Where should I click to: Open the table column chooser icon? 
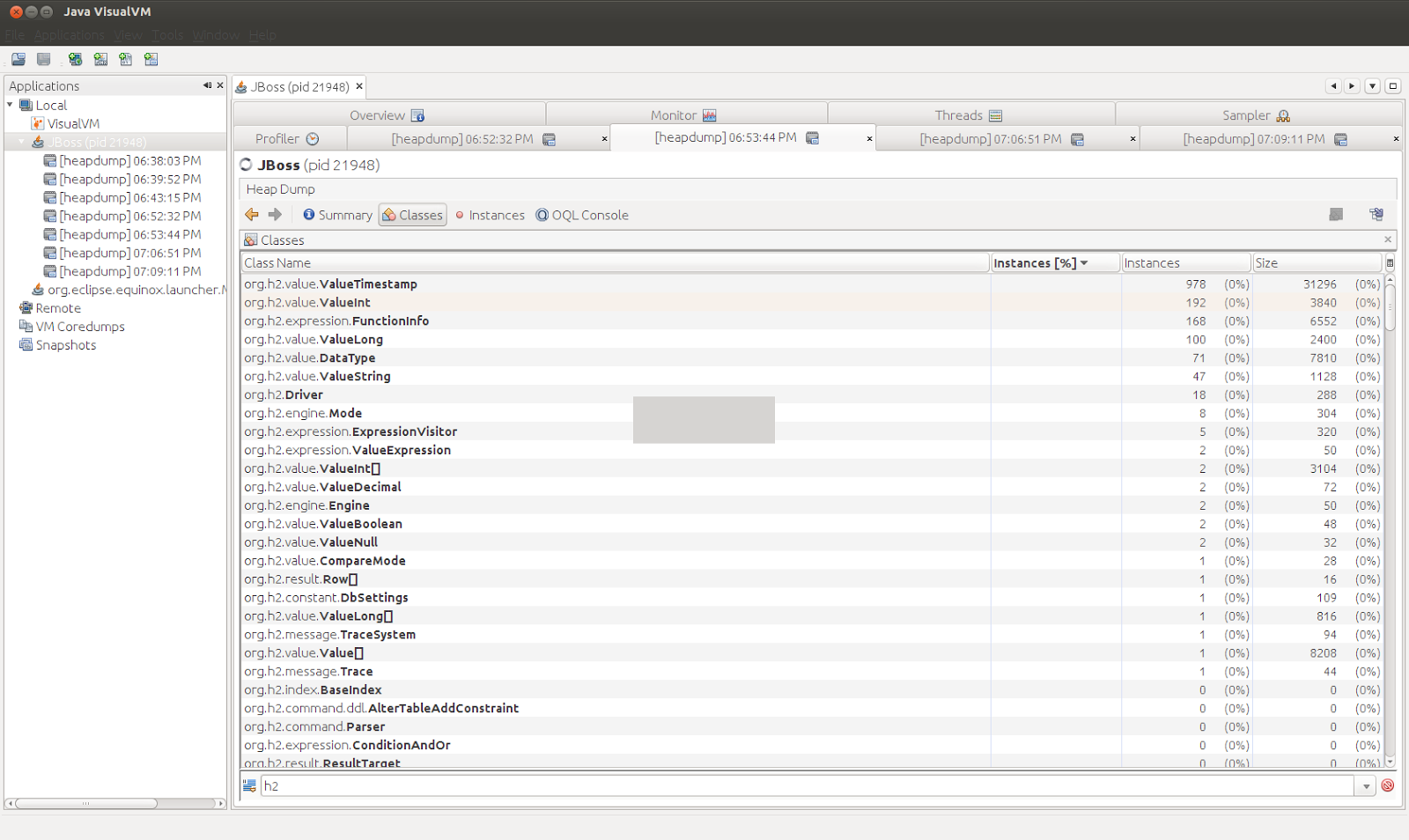tap(1390, 262)
